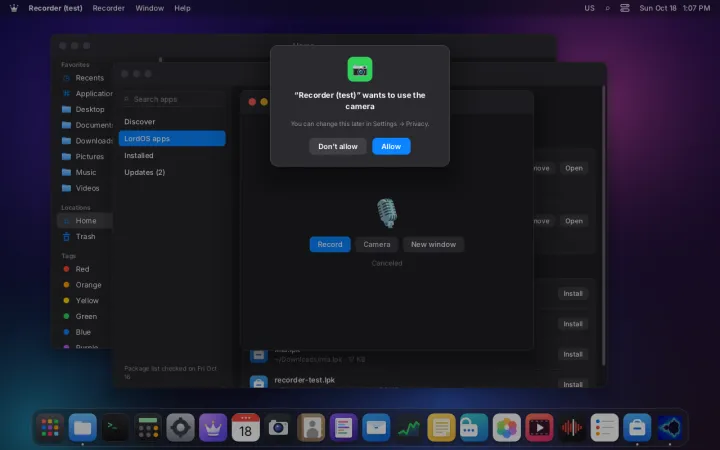Viewport: 720px width, 450px height.
Task: Select the Yellow tag in Files
Action: (85, 301)
